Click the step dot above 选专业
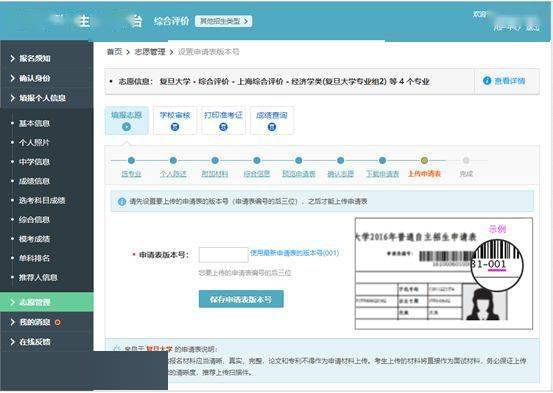553x393 pixels. point(132,161)
